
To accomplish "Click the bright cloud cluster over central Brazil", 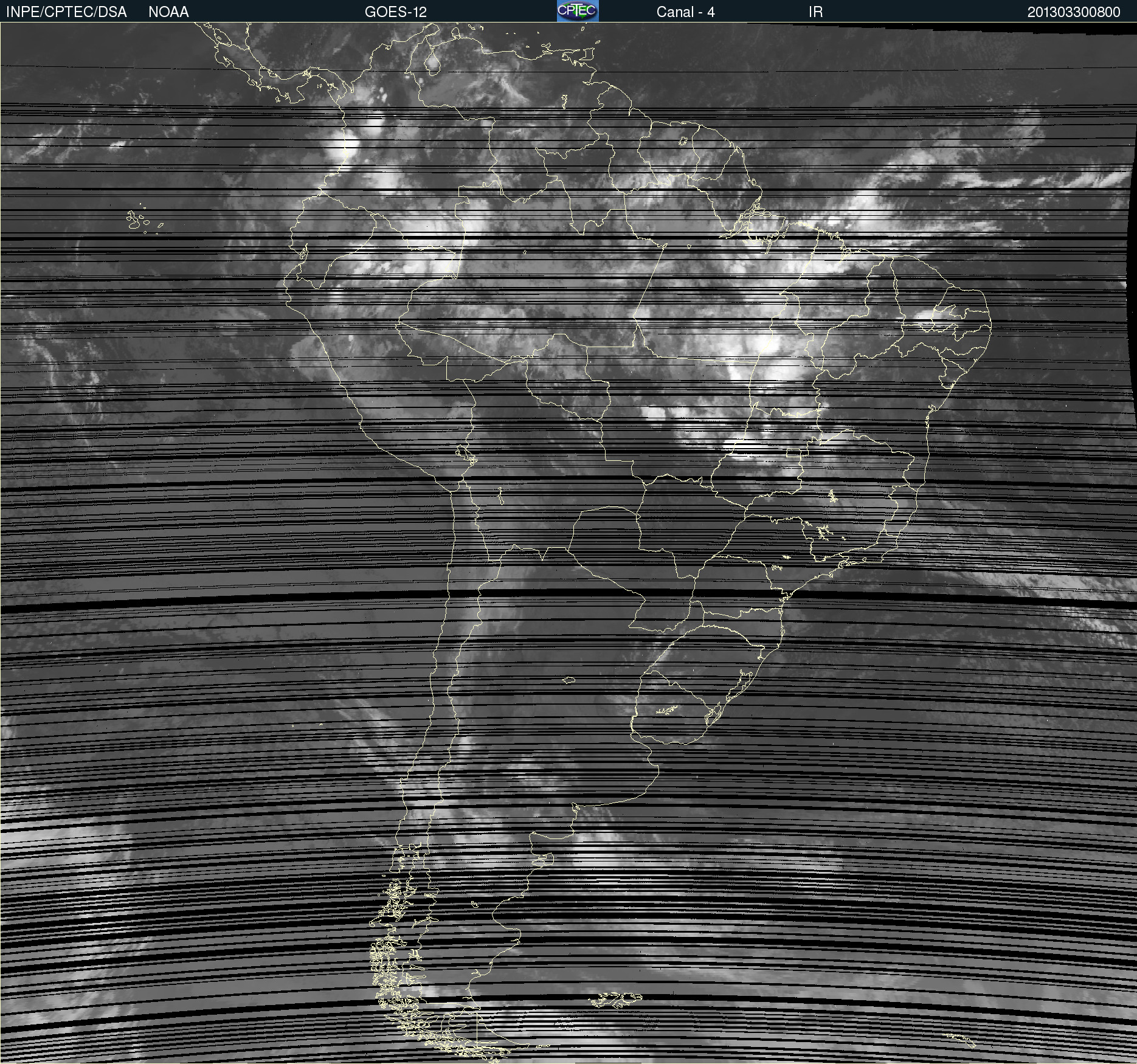I will point(766,347).
